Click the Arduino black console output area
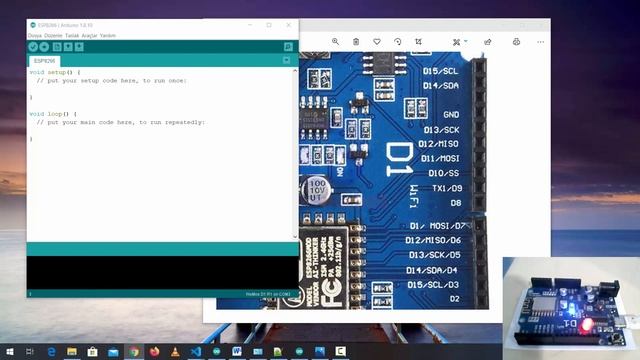 pyautogui.click(x=162, y=273)
